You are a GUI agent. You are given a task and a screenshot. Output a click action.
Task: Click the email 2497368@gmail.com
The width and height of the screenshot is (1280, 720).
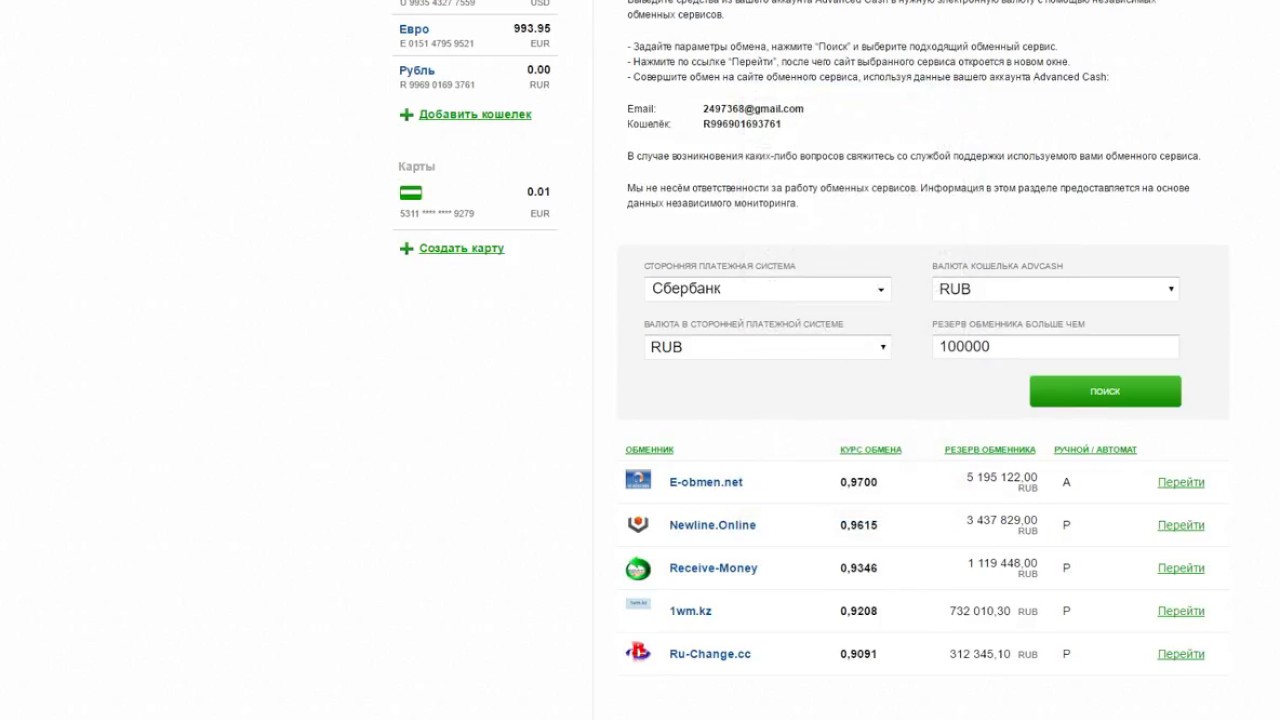(x=753, y=109)
